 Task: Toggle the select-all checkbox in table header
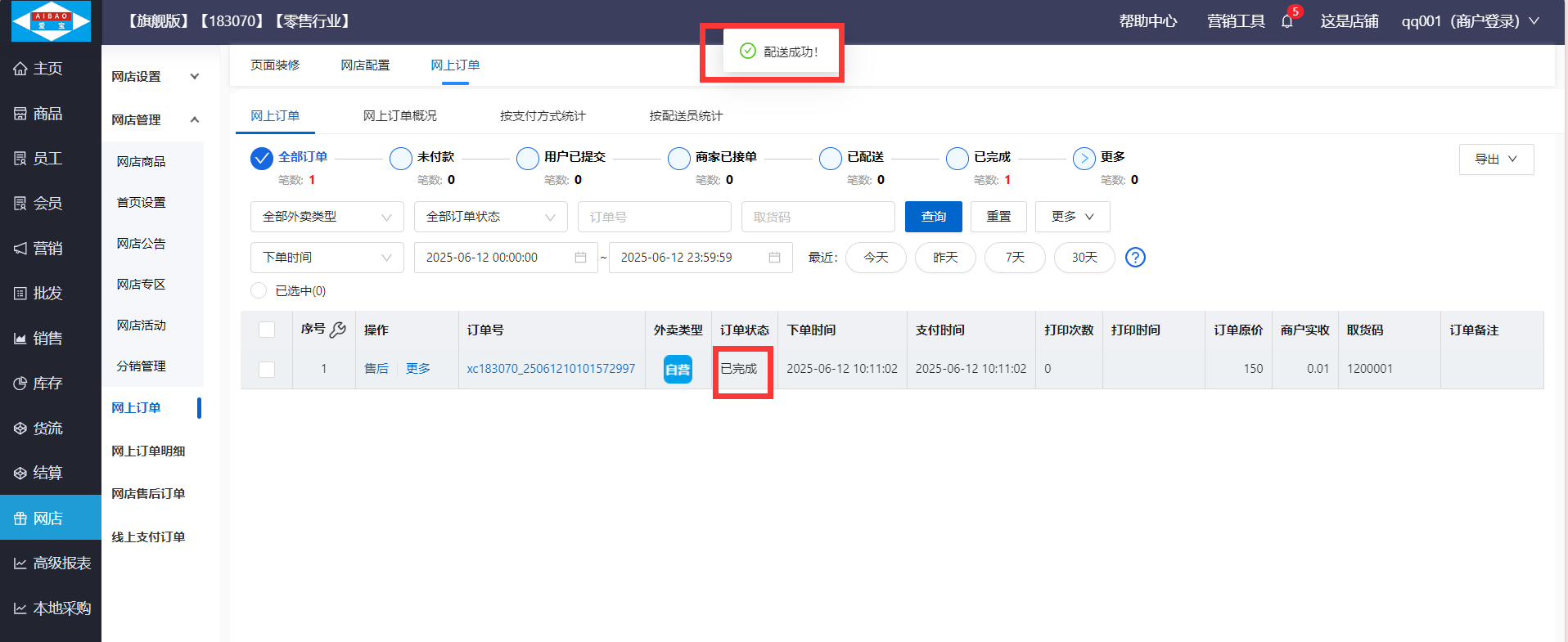267,330
